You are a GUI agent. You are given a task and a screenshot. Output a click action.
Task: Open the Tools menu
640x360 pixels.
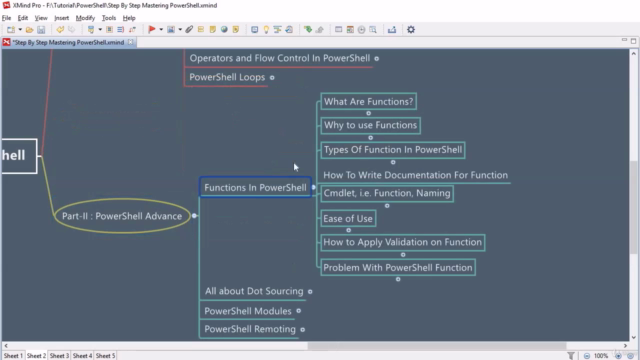(x=109, y=18)
